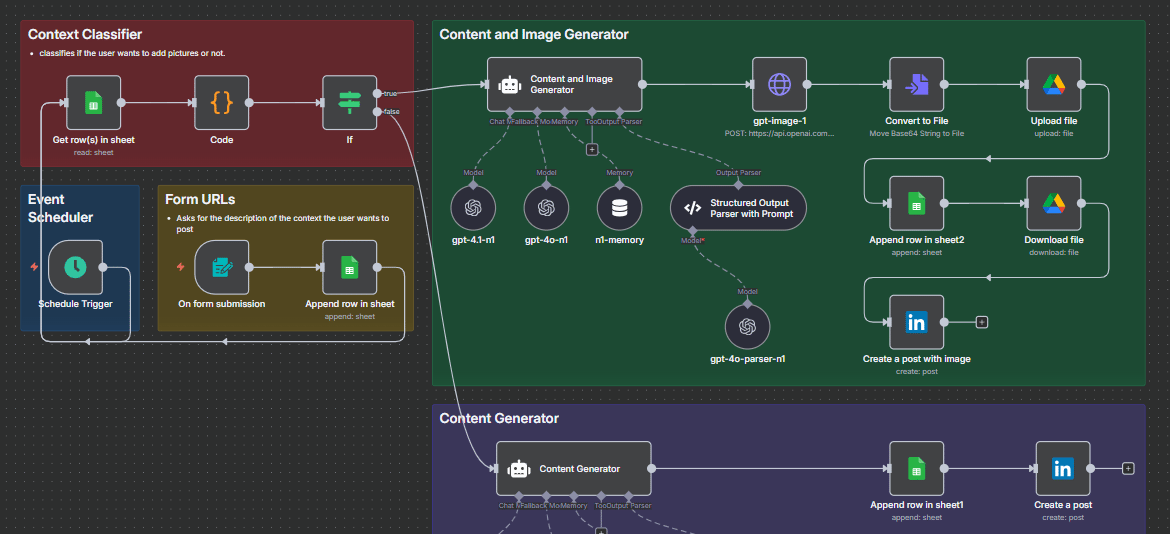Click the Model connector on Structured Output Parser

692,230
